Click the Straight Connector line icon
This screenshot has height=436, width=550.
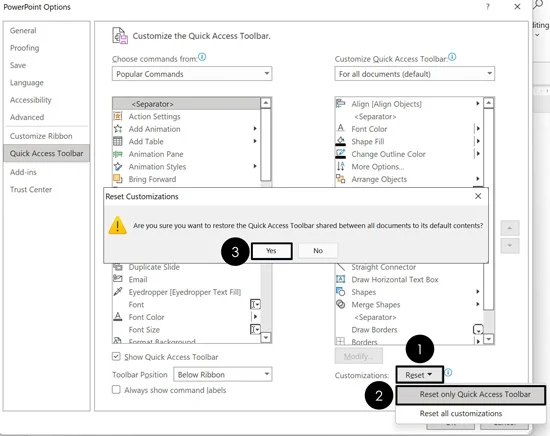click(341, 267)
